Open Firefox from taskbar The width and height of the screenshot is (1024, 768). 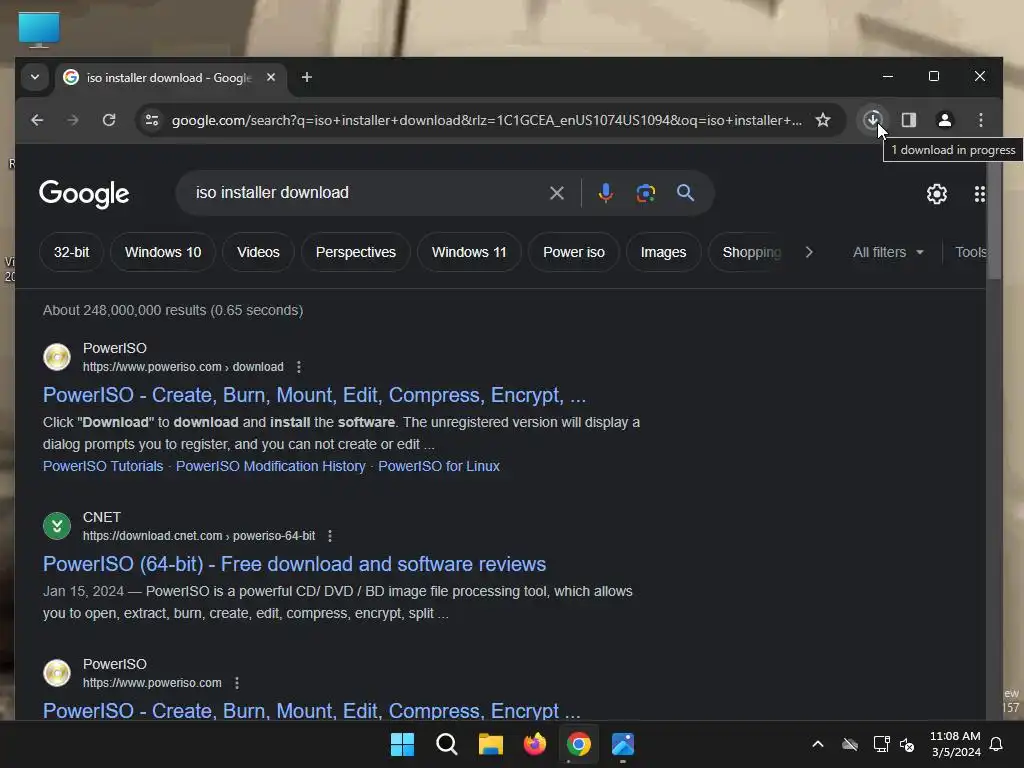pyautogui.click(x=535, y=744)
